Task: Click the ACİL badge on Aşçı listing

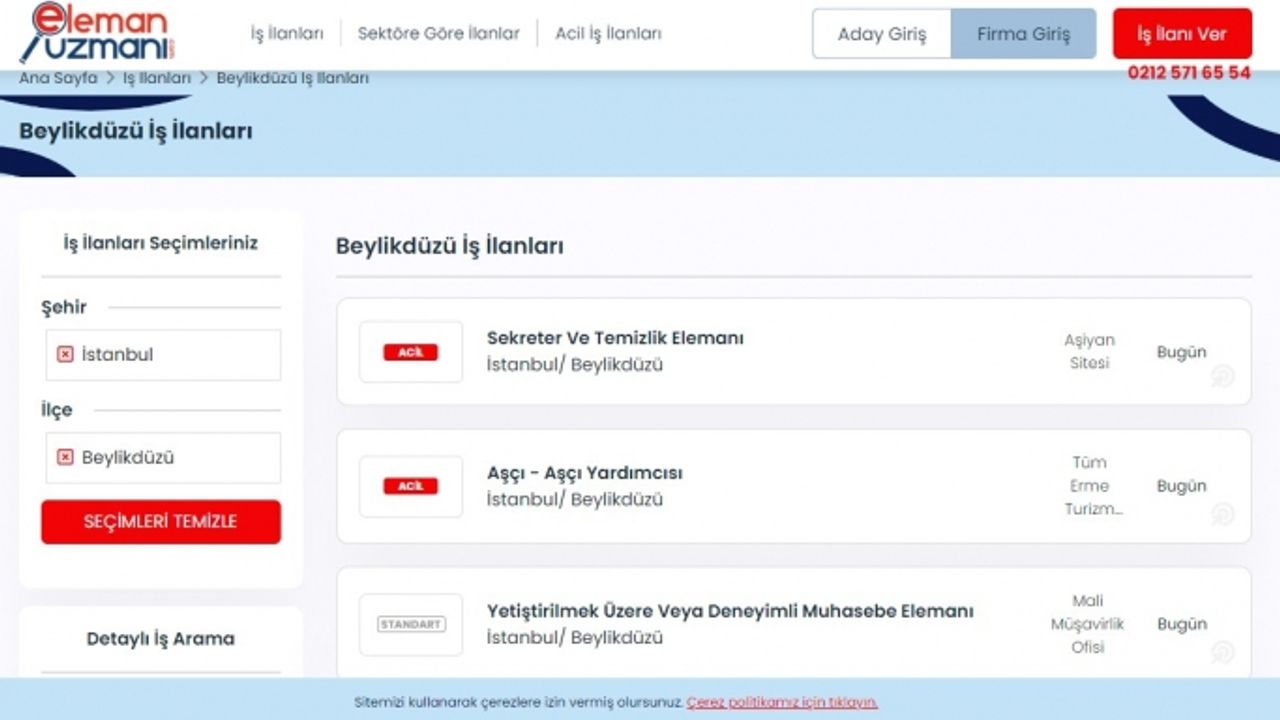Action: coord(410,486)
